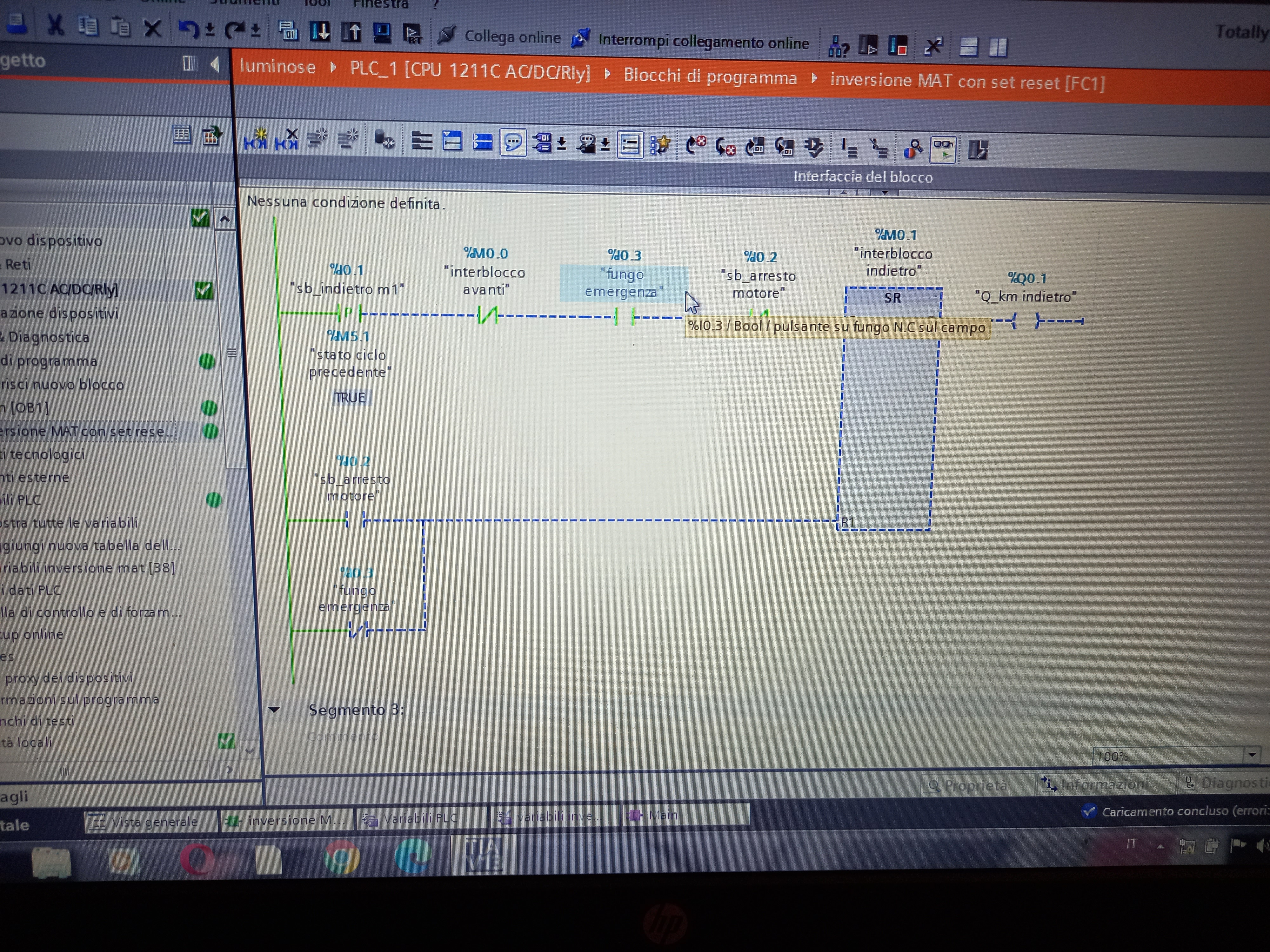Click the Cut scissors icon
Image resolution: width=1270 pixels, height=952 pixels.
(x=55, y=25)
